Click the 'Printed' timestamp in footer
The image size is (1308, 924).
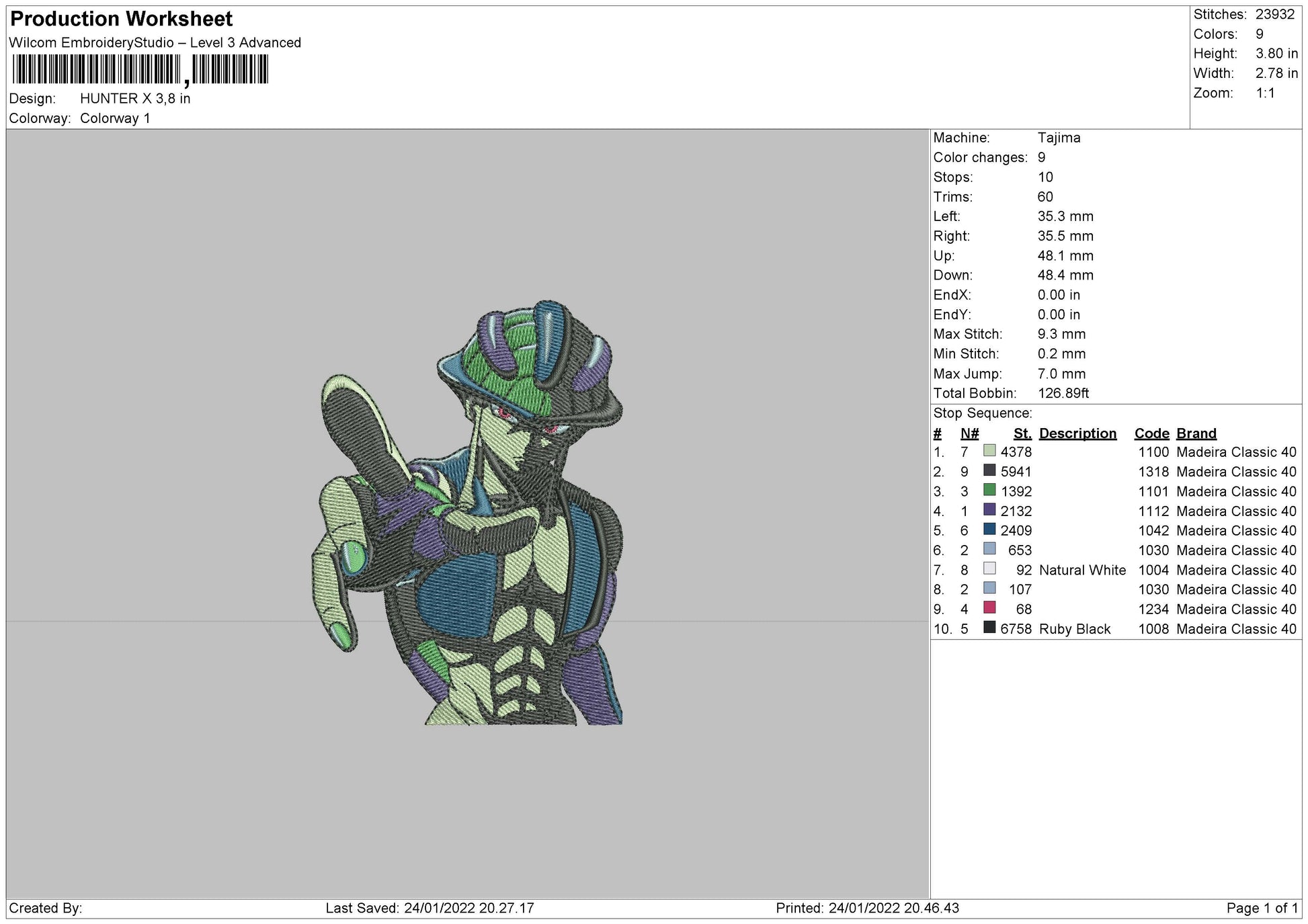click(867, 908)
